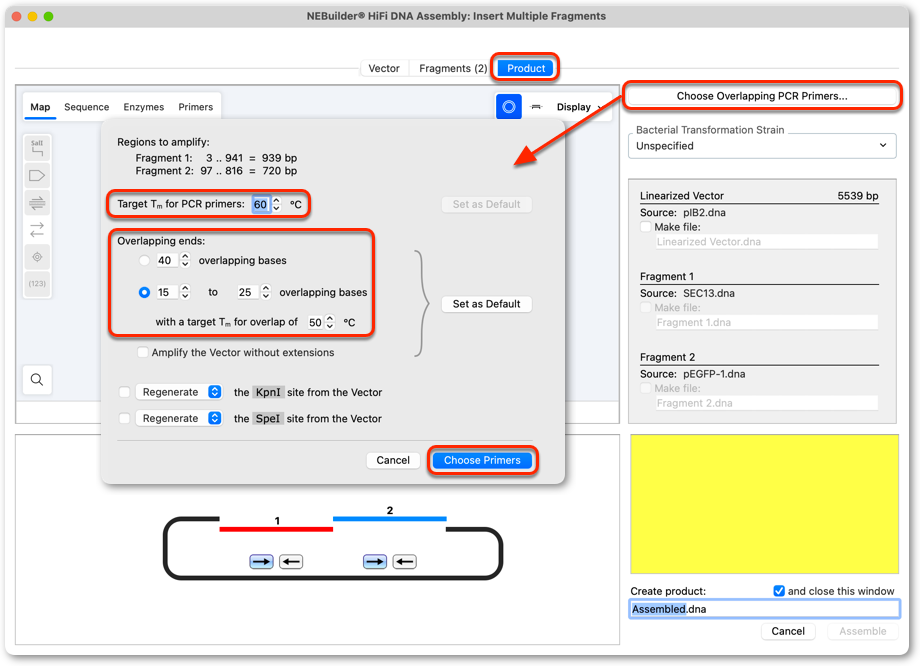Adjust the 25 maximum overlap stepper

[x=266, y=292]
